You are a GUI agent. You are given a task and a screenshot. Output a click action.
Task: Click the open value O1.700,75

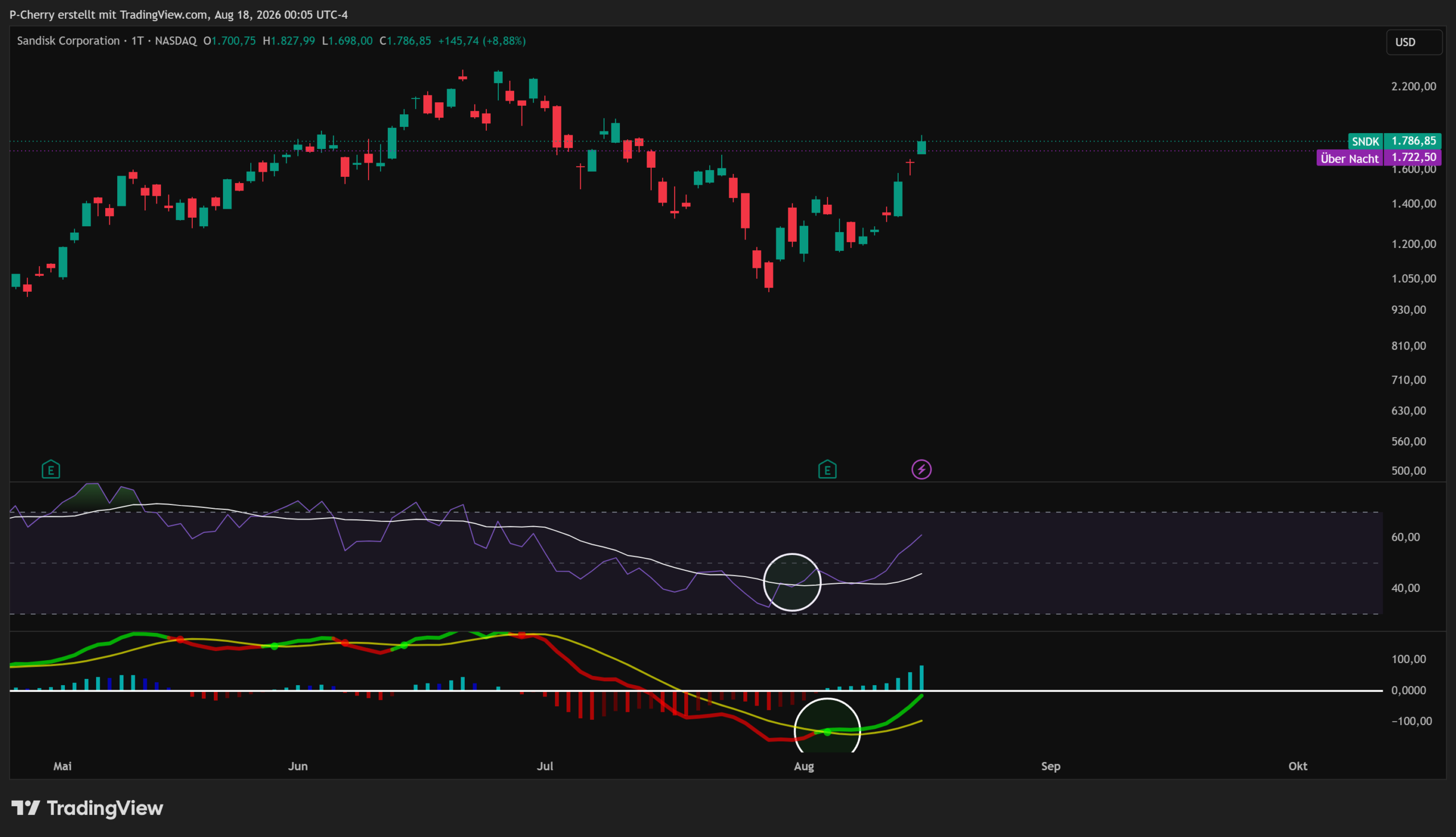point(229,41)
